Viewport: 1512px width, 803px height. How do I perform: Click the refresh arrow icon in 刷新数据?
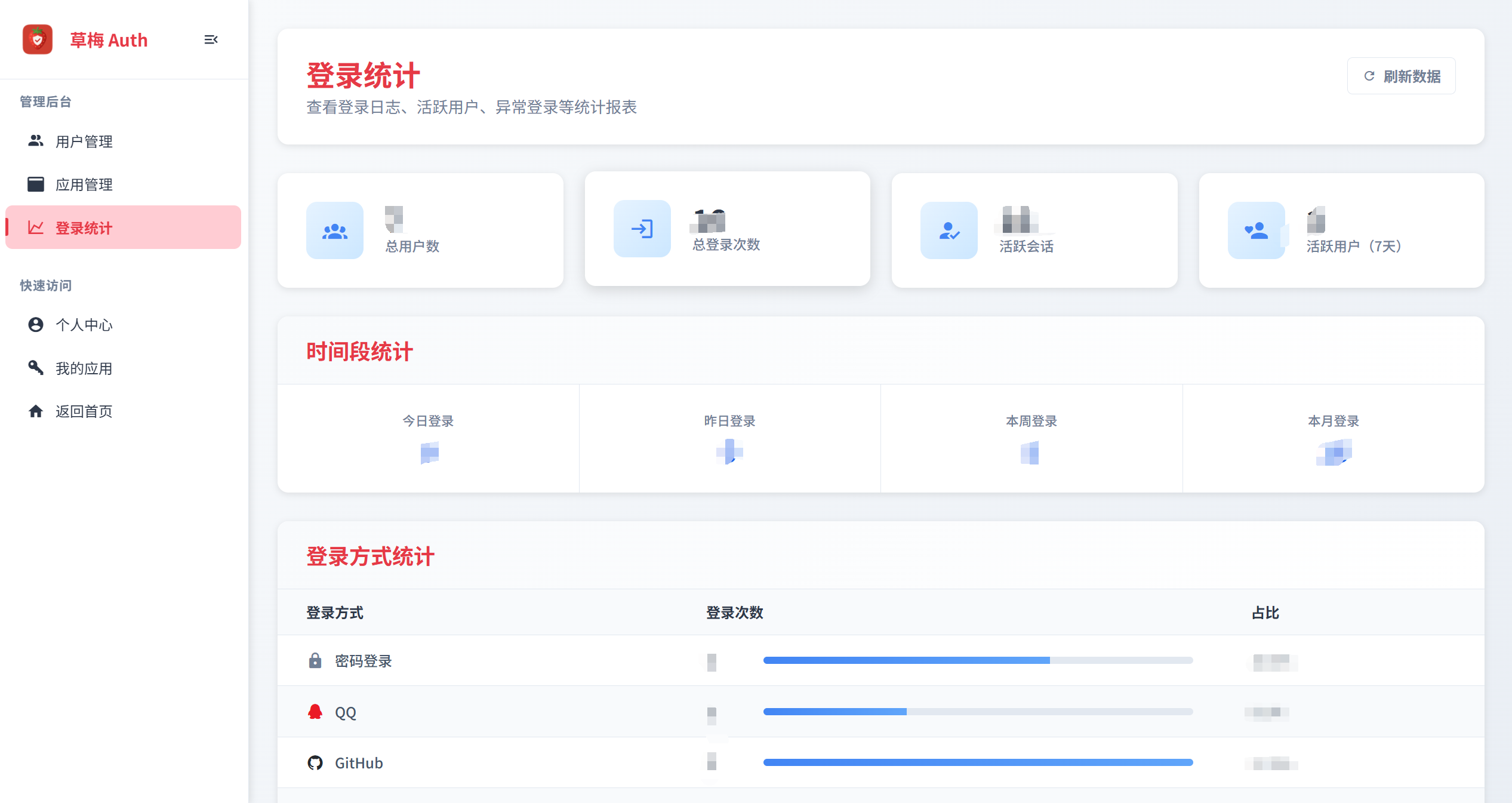click(1369, 76)
